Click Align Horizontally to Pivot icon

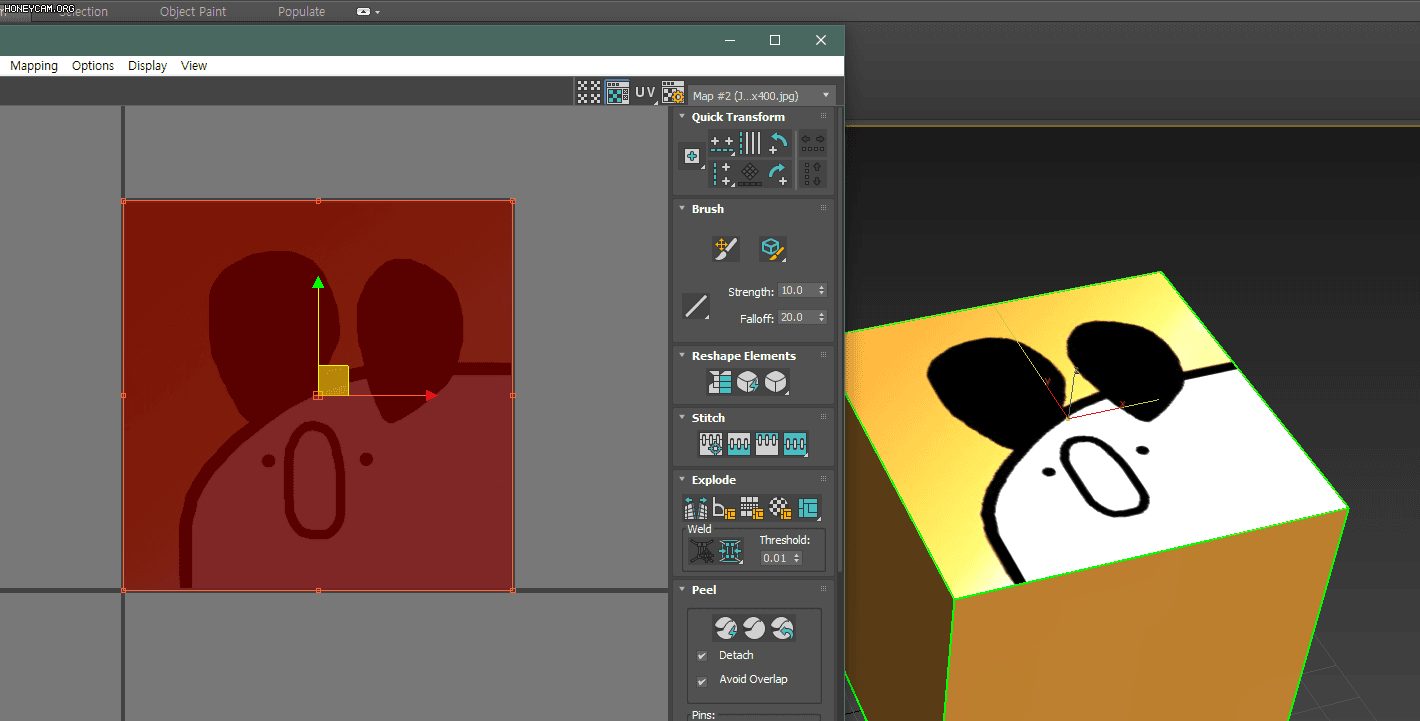(722, 144)
